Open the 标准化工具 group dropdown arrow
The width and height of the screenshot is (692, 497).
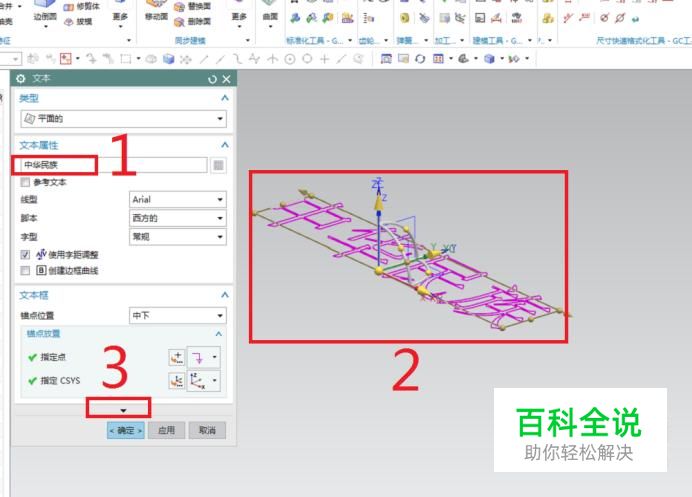point(350,41)
